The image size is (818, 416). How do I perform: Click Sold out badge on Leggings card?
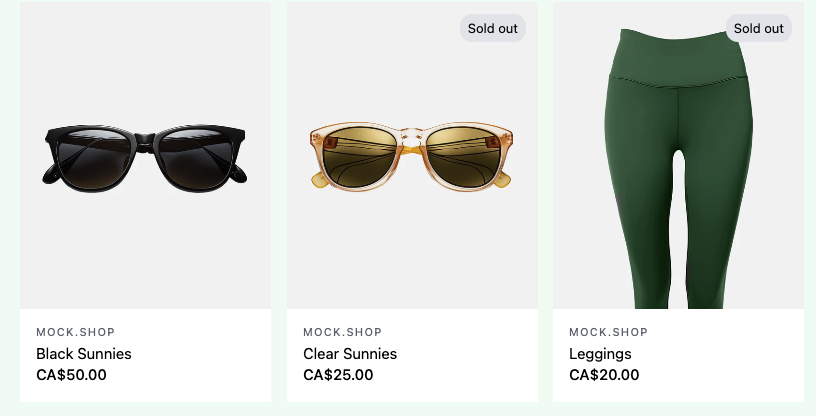[x=758, y=28]
